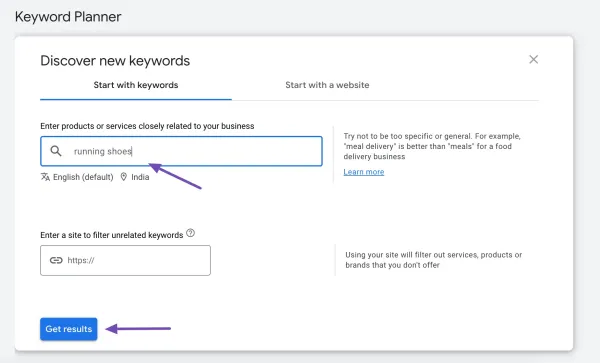Close the Discover new keywords dialog
The image size is (600, 363).
coord(533,60)
